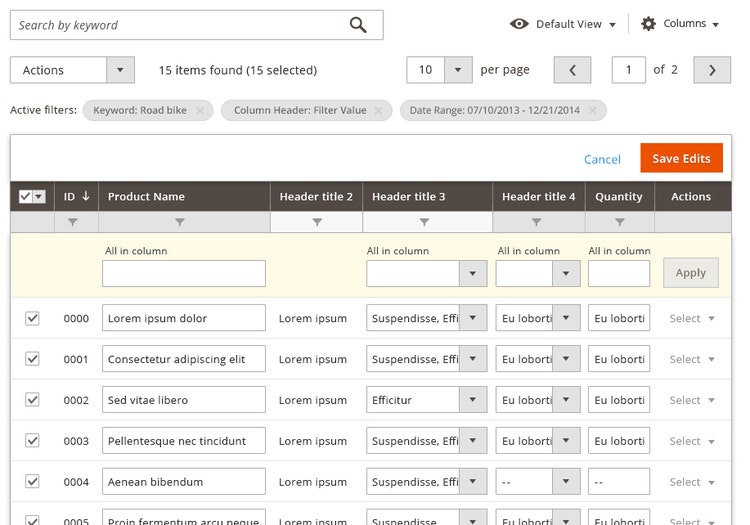750x525 pixels.
Task: Click the Product Name column filter funnel
Action: click(180, 222)
